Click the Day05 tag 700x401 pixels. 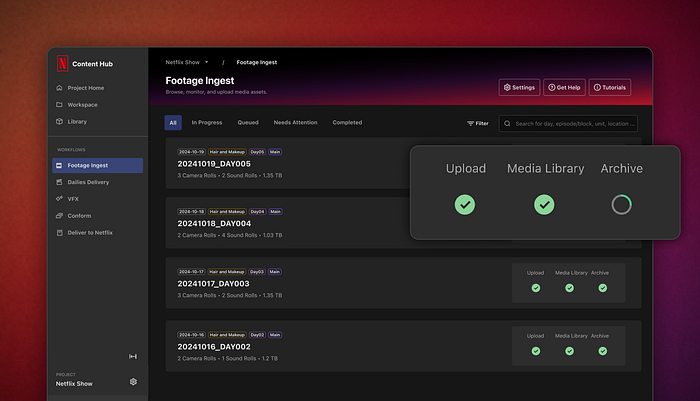click(257, 152)
